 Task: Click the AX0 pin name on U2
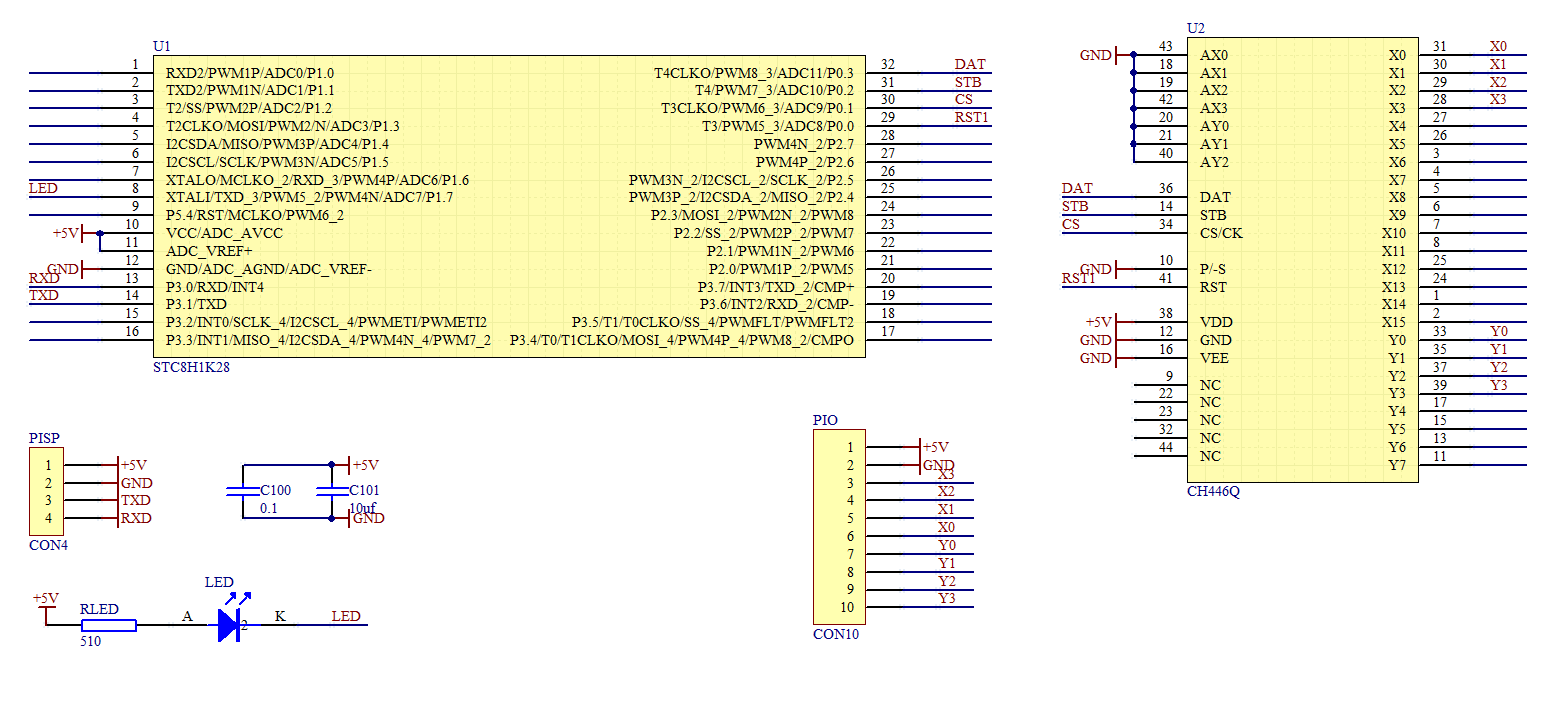click(x=1214, y=55)
